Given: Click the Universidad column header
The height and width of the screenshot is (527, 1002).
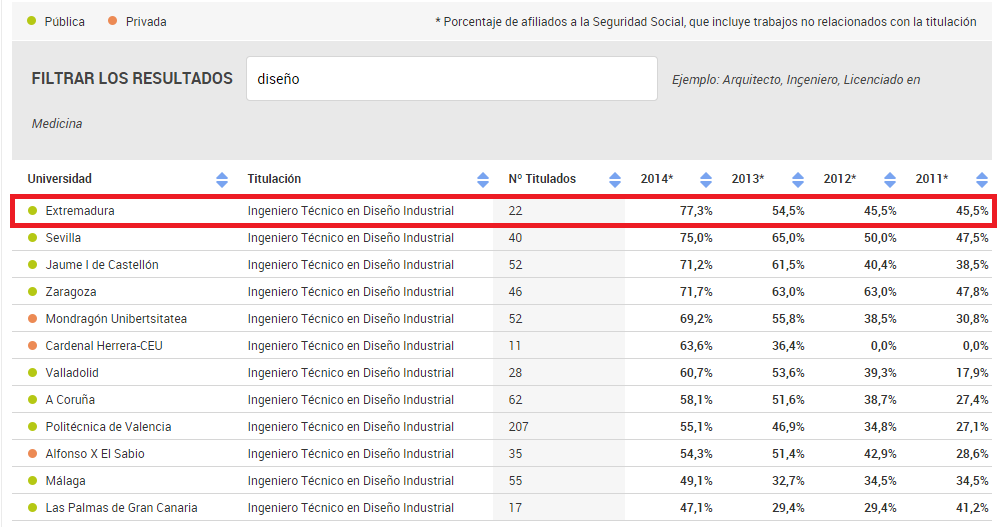Looking at the screenshot, I should click(59, 179).
